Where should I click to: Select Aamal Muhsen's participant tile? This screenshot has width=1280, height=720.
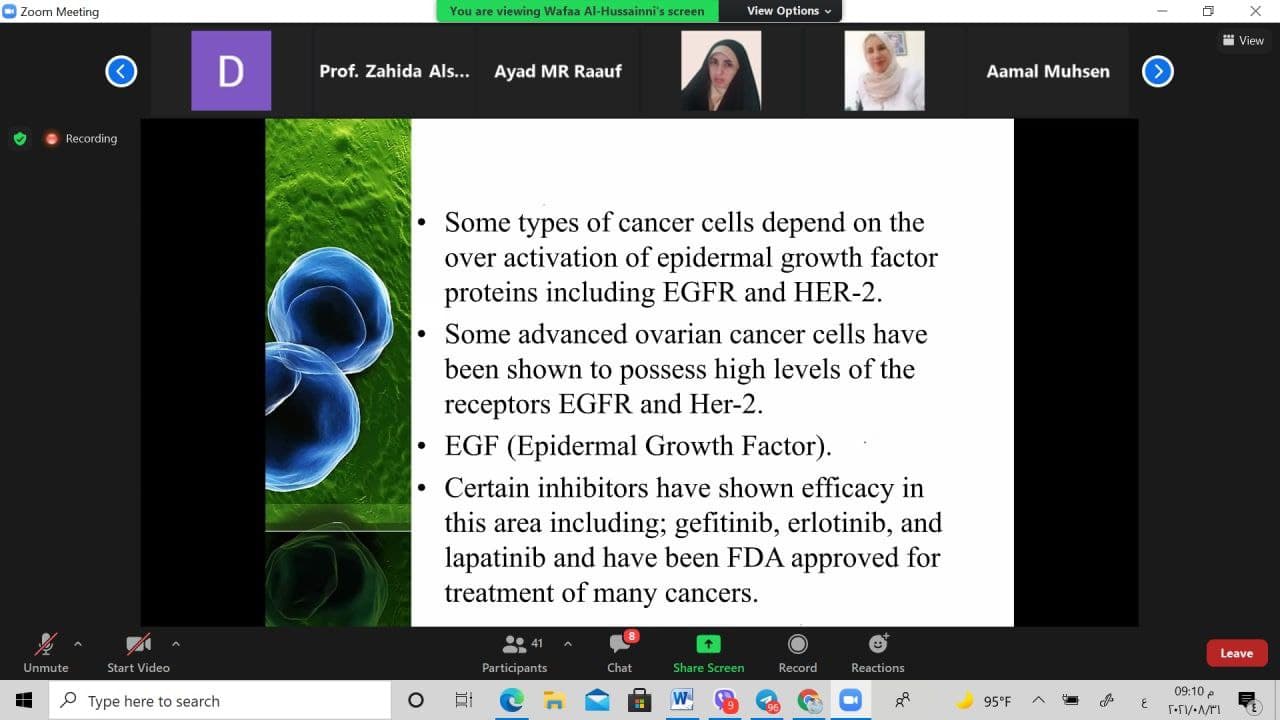(x=1047, y=71)
